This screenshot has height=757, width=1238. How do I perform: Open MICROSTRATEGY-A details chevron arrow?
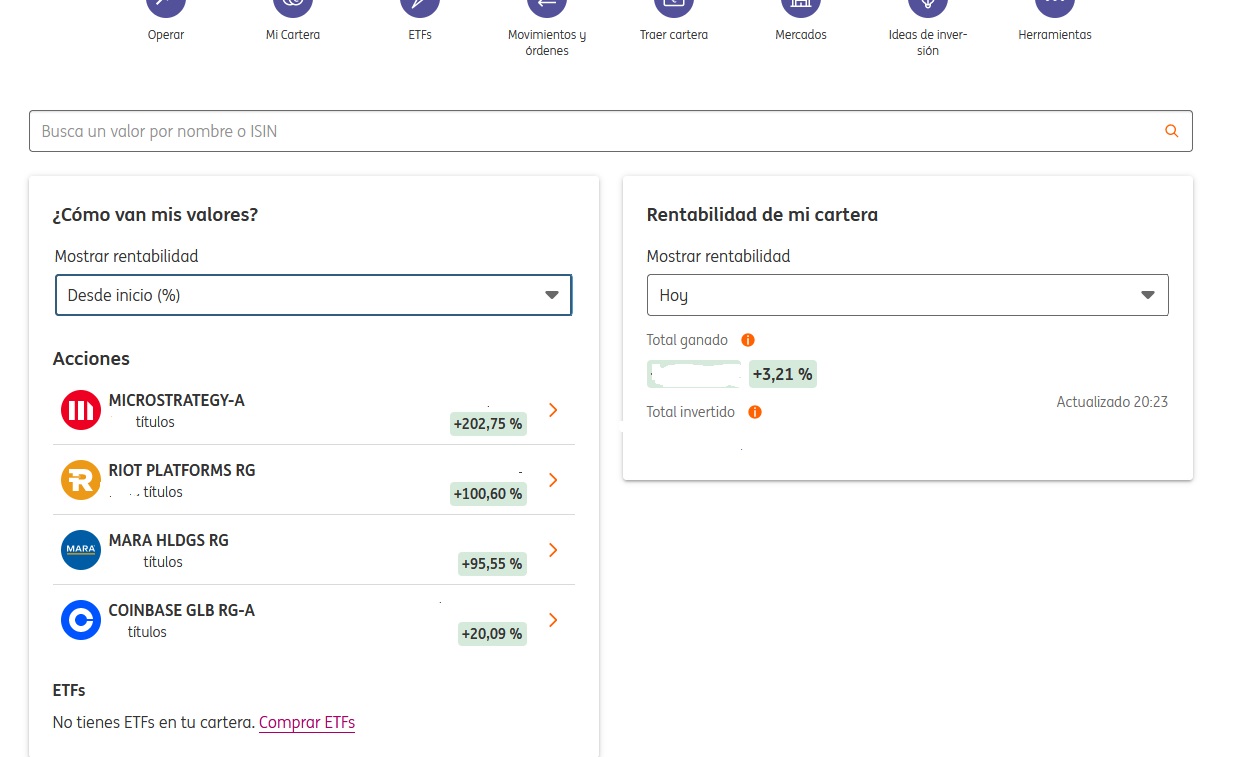tap(553, 410)
